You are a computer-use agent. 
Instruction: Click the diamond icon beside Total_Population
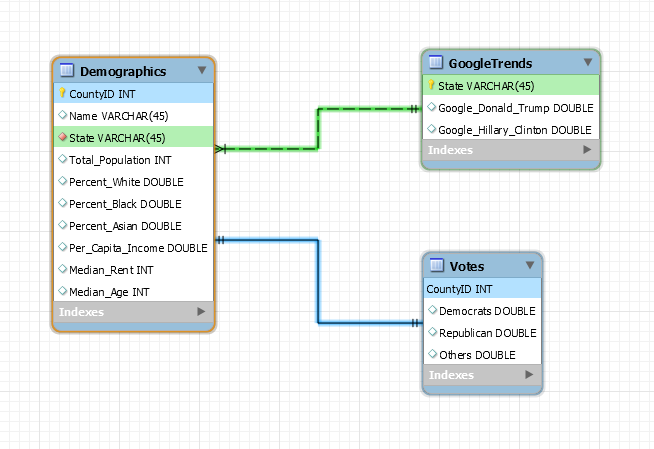pos(63,159)
